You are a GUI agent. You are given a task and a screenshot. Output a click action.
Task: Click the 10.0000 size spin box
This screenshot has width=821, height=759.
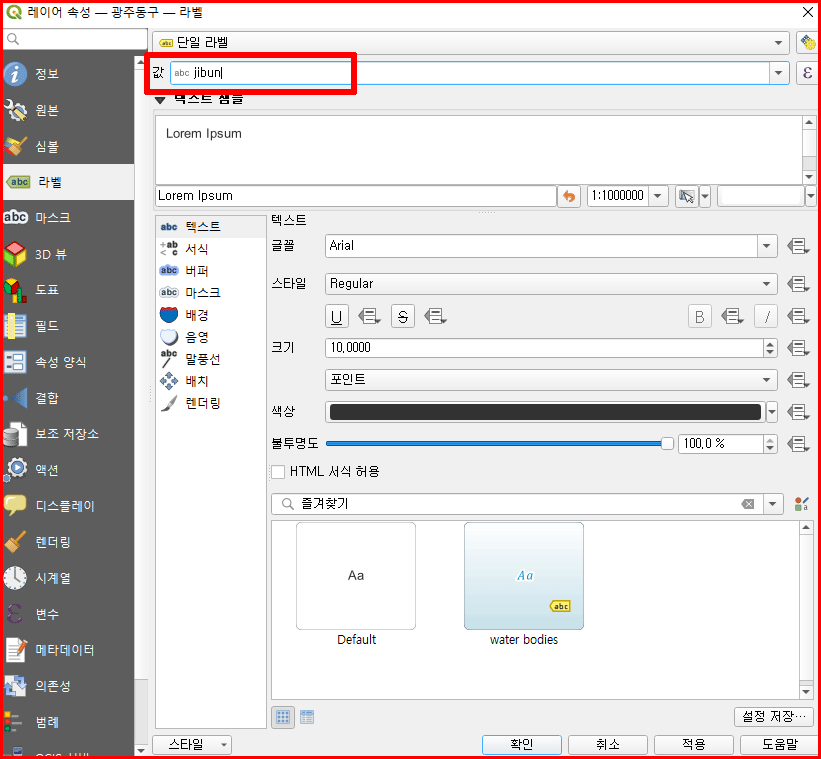pos(551,348)
